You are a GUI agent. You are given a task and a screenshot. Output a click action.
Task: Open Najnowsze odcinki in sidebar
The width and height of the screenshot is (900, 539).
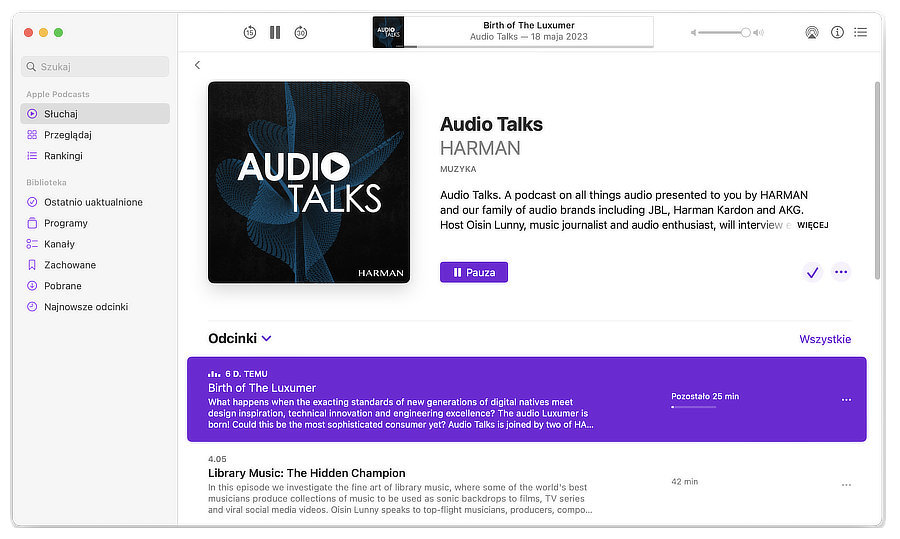coord(95,307)
